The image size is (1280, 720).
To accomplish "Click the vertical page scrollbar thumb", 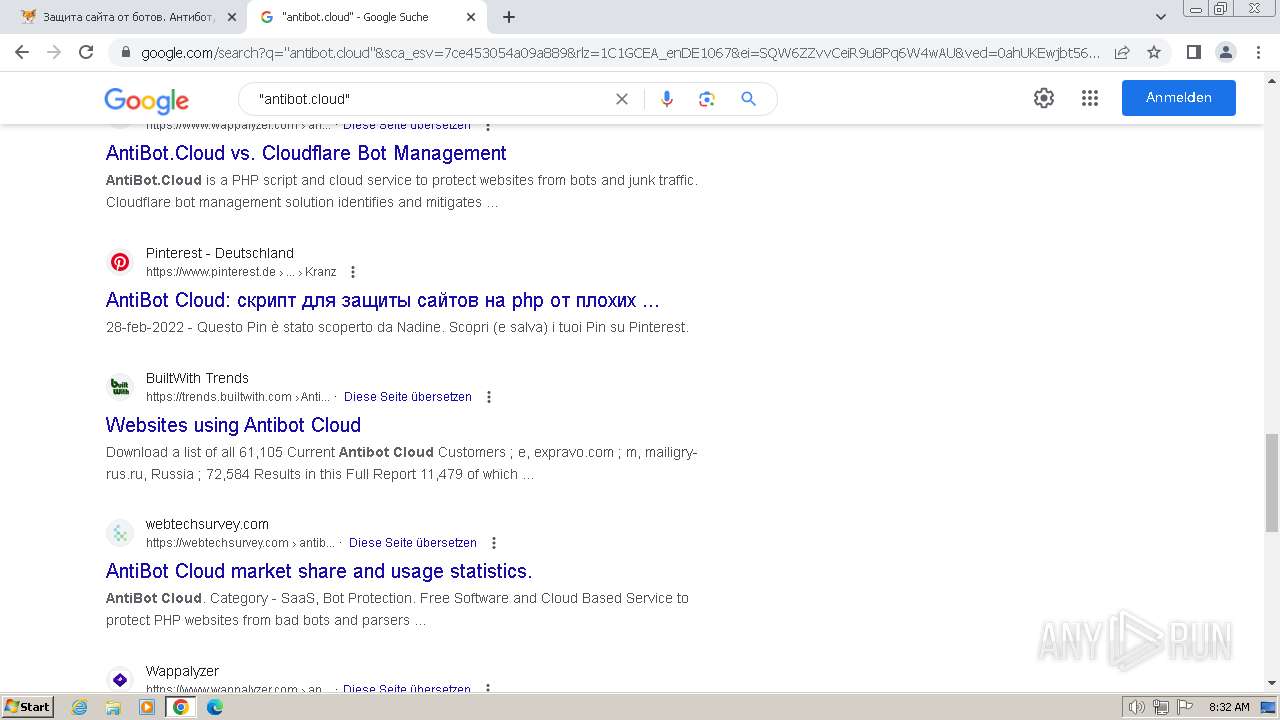I will pos(1272,483).
